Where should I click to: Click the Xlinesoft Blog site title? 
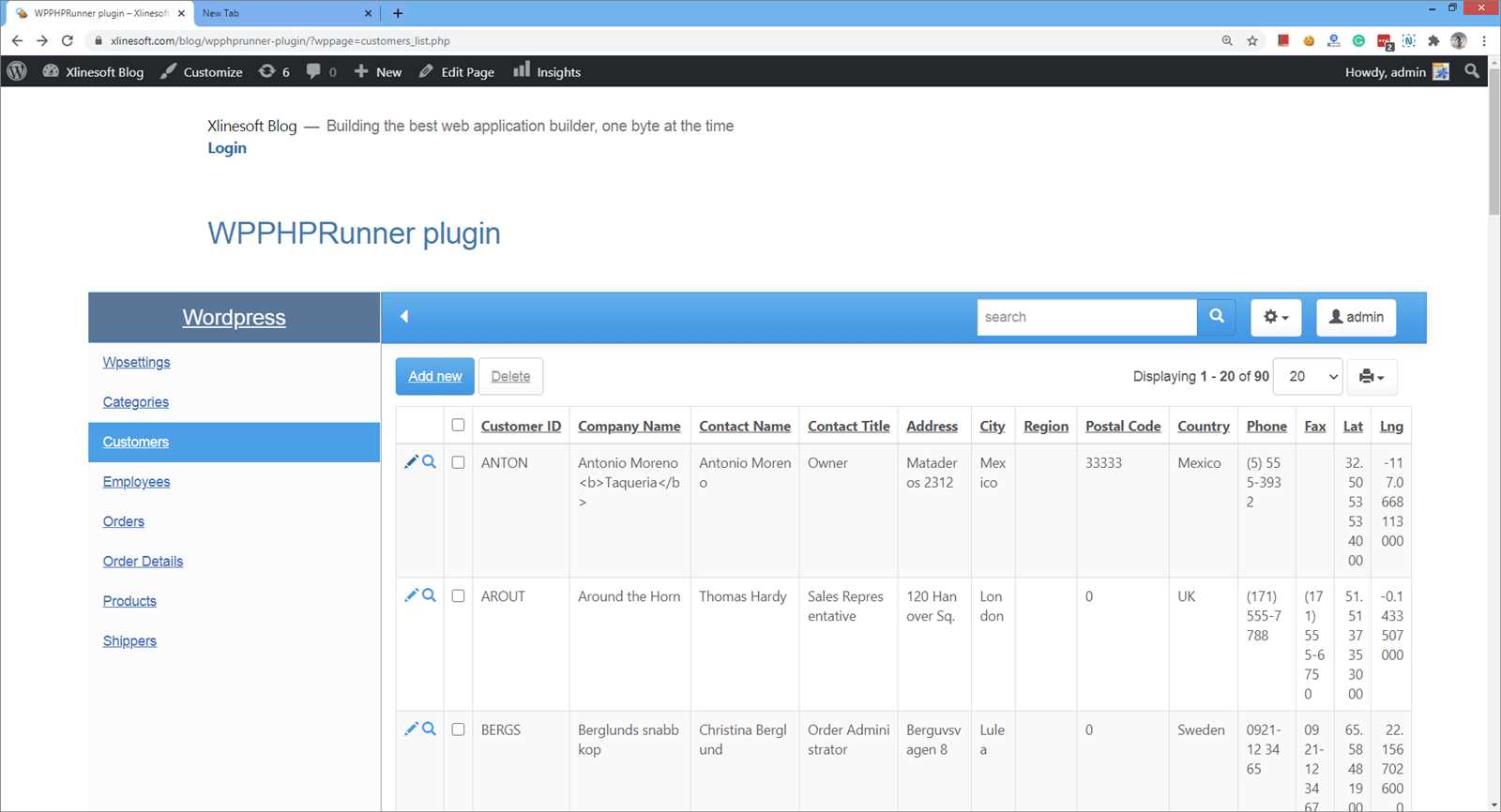(x=252, y=126)
